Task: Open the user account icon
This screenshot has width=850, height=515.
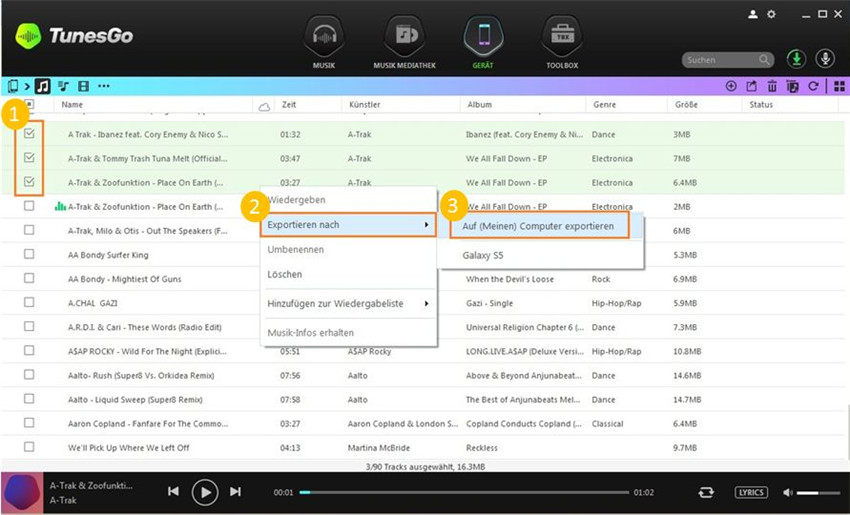Action: point(753,15)
